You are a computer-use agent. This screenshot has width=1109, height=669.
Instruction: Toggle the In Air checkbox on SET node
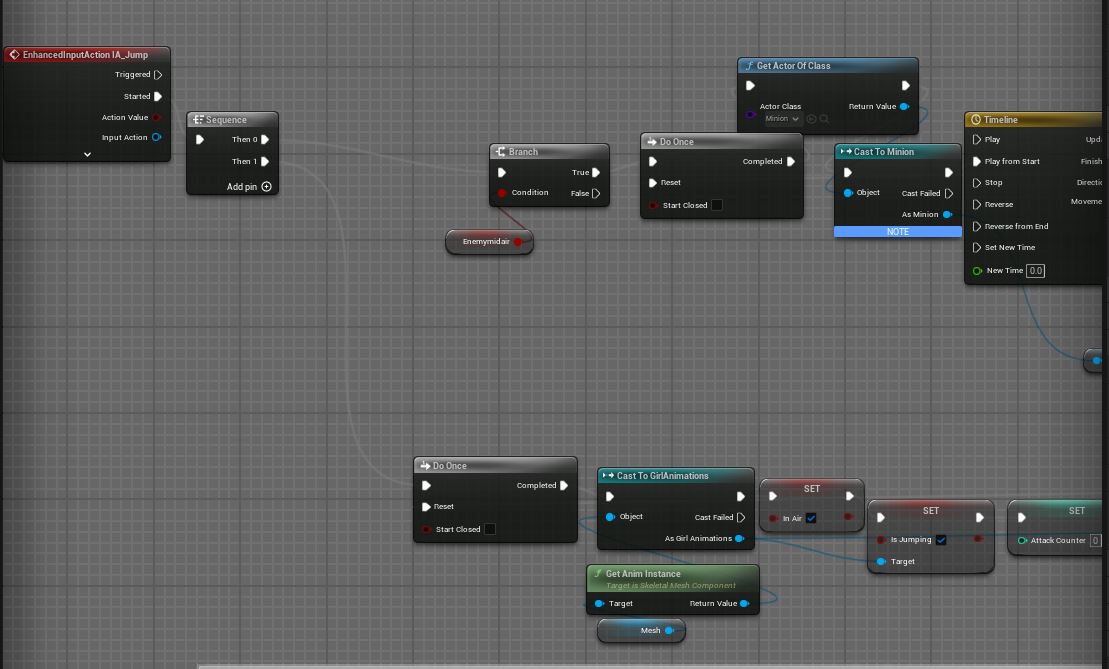tap(811, 518)
